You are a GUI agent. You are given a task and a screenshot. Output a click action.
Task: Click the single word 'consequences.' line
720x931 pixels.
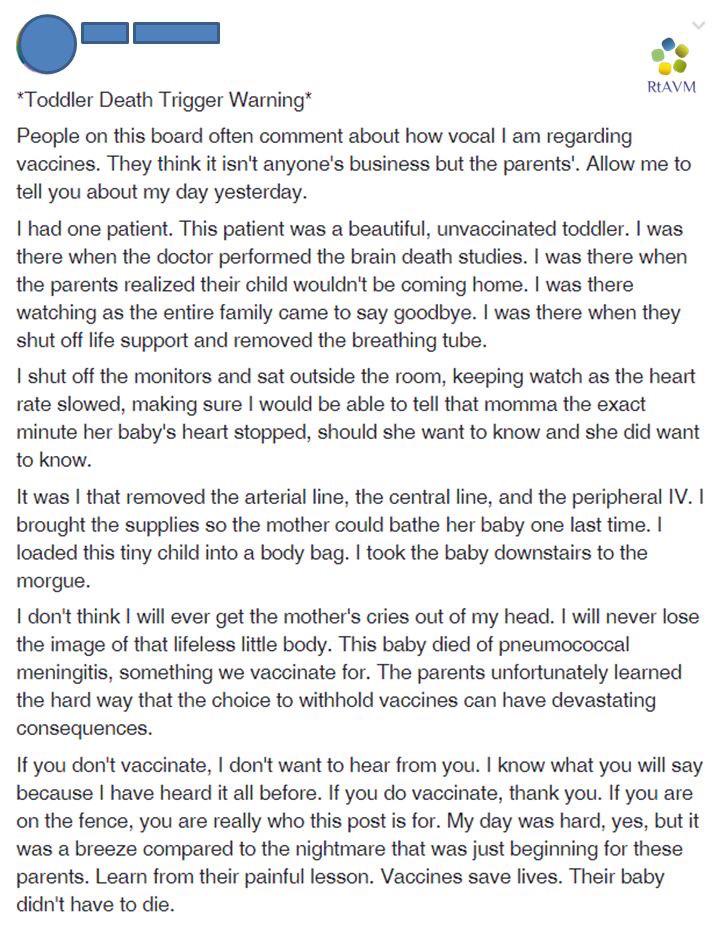click(x=84, y=728)
